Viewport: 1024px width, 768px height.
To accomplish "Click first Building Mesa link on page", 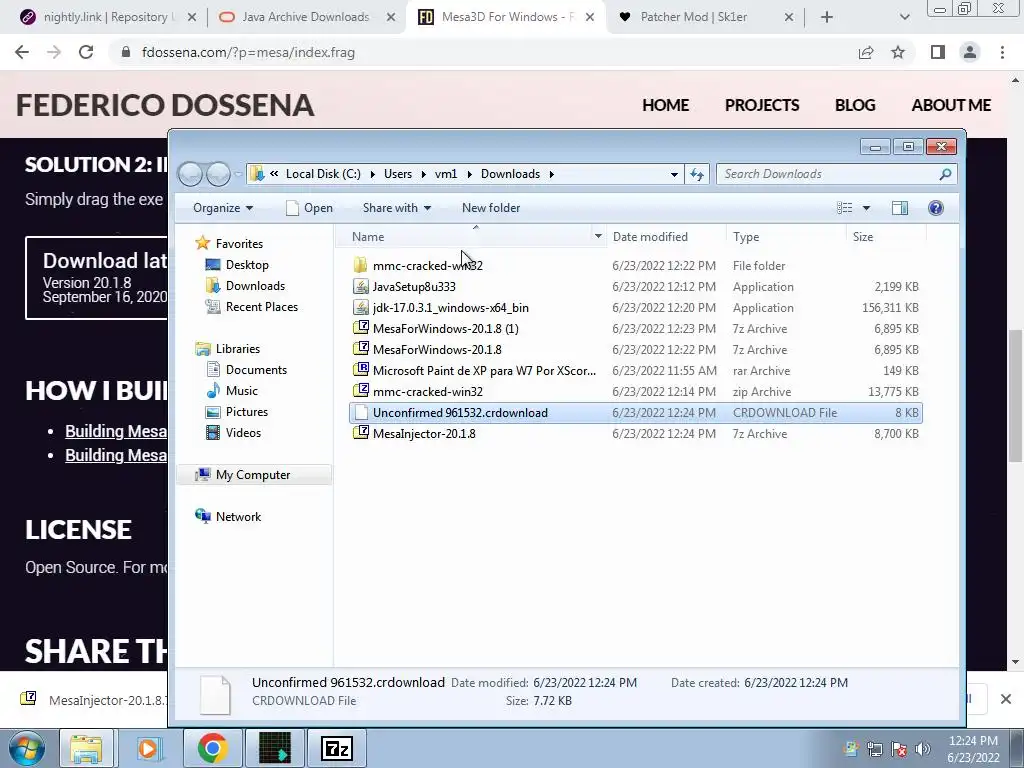I will pyautogui.click(x=116, y=431).
